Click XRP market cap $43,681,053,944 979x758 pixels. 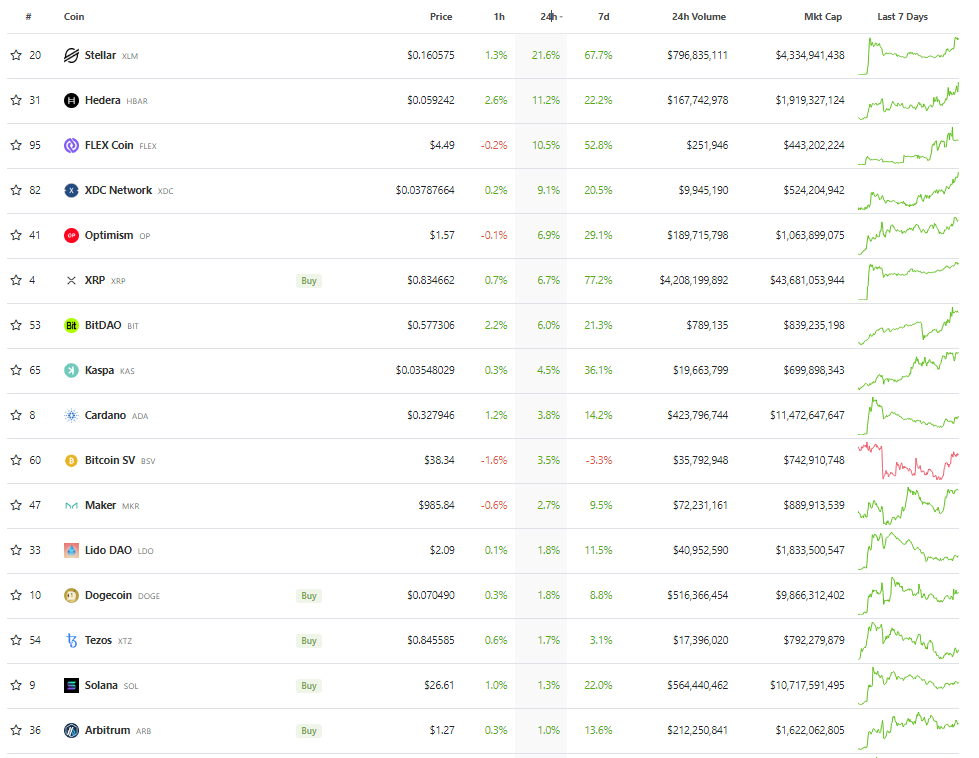[x=807, y=280]
